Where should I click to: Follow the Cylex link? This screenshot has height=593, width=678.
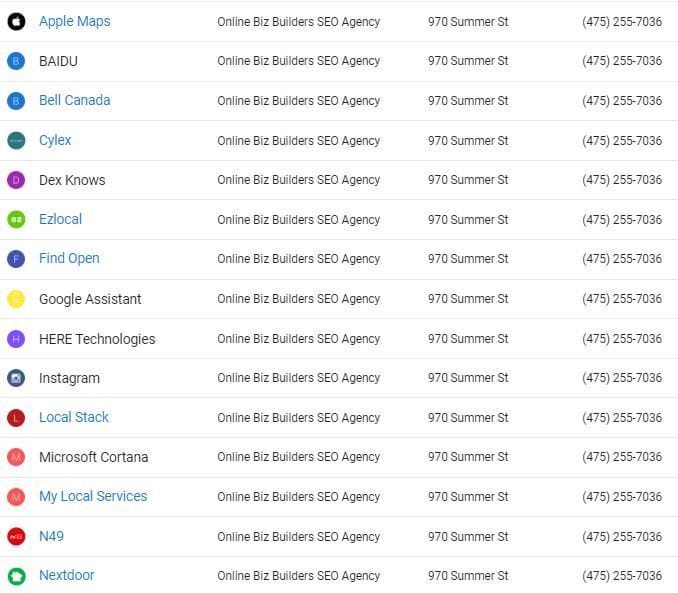55,140
